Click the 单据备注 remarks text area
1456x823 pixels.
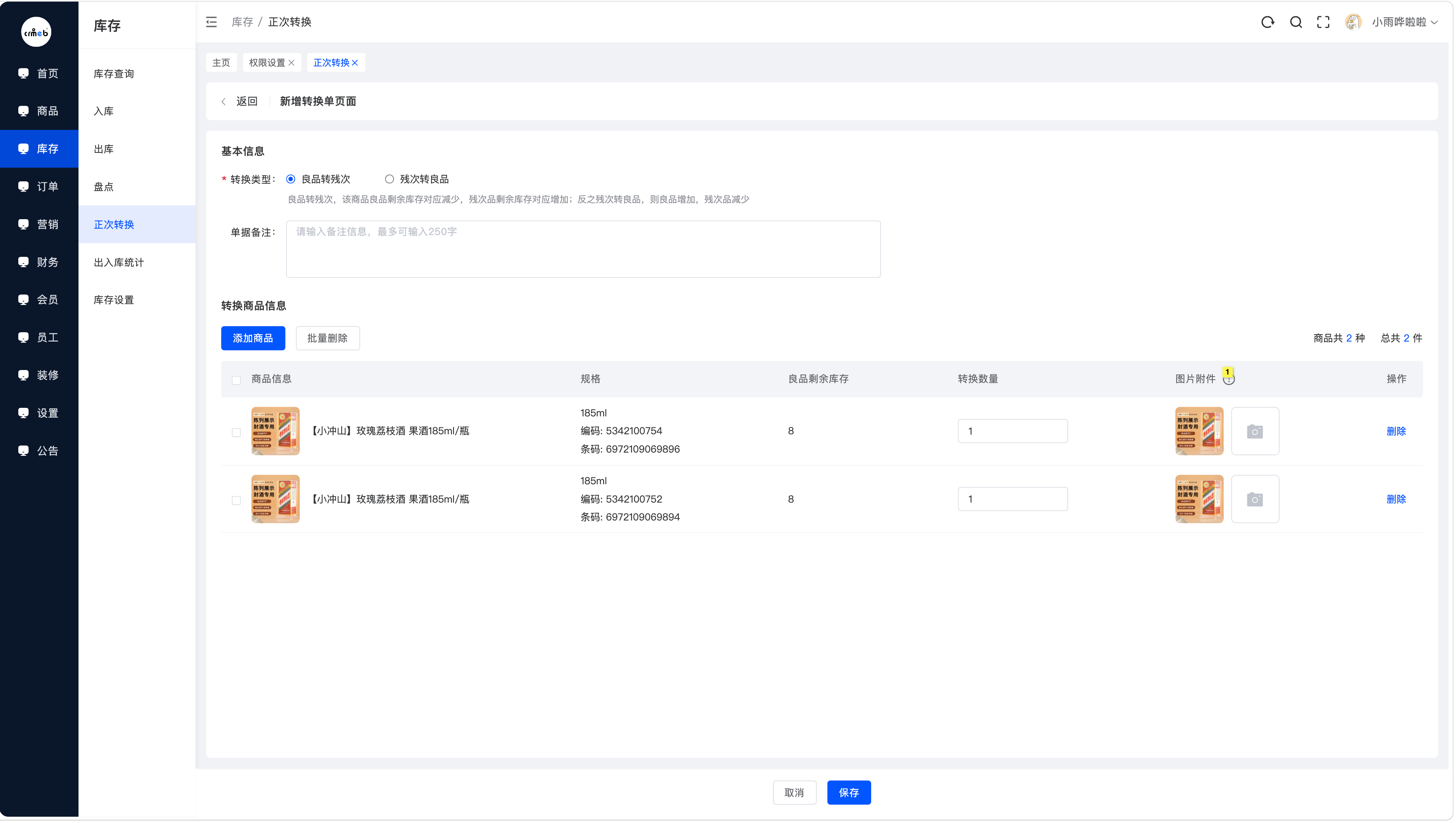click(x=583, y=249)
